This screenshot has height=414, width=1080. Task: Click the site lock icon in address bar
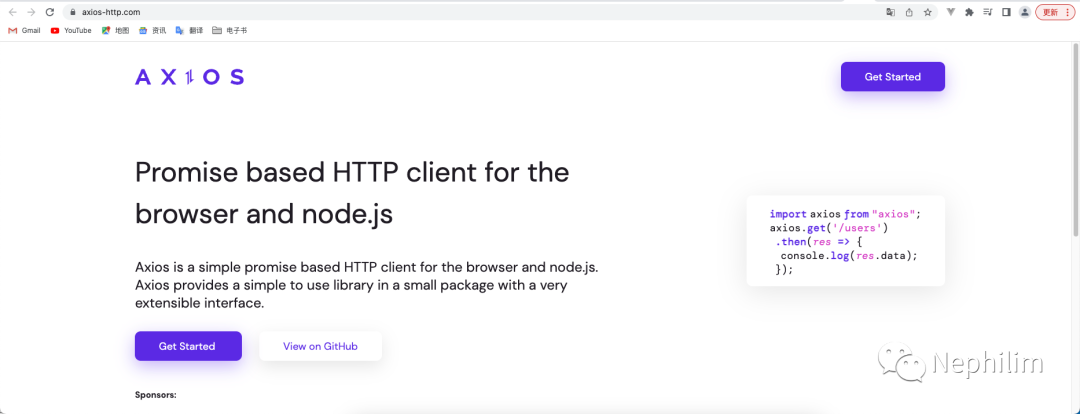pyautogui.click(x=73, y=12)
